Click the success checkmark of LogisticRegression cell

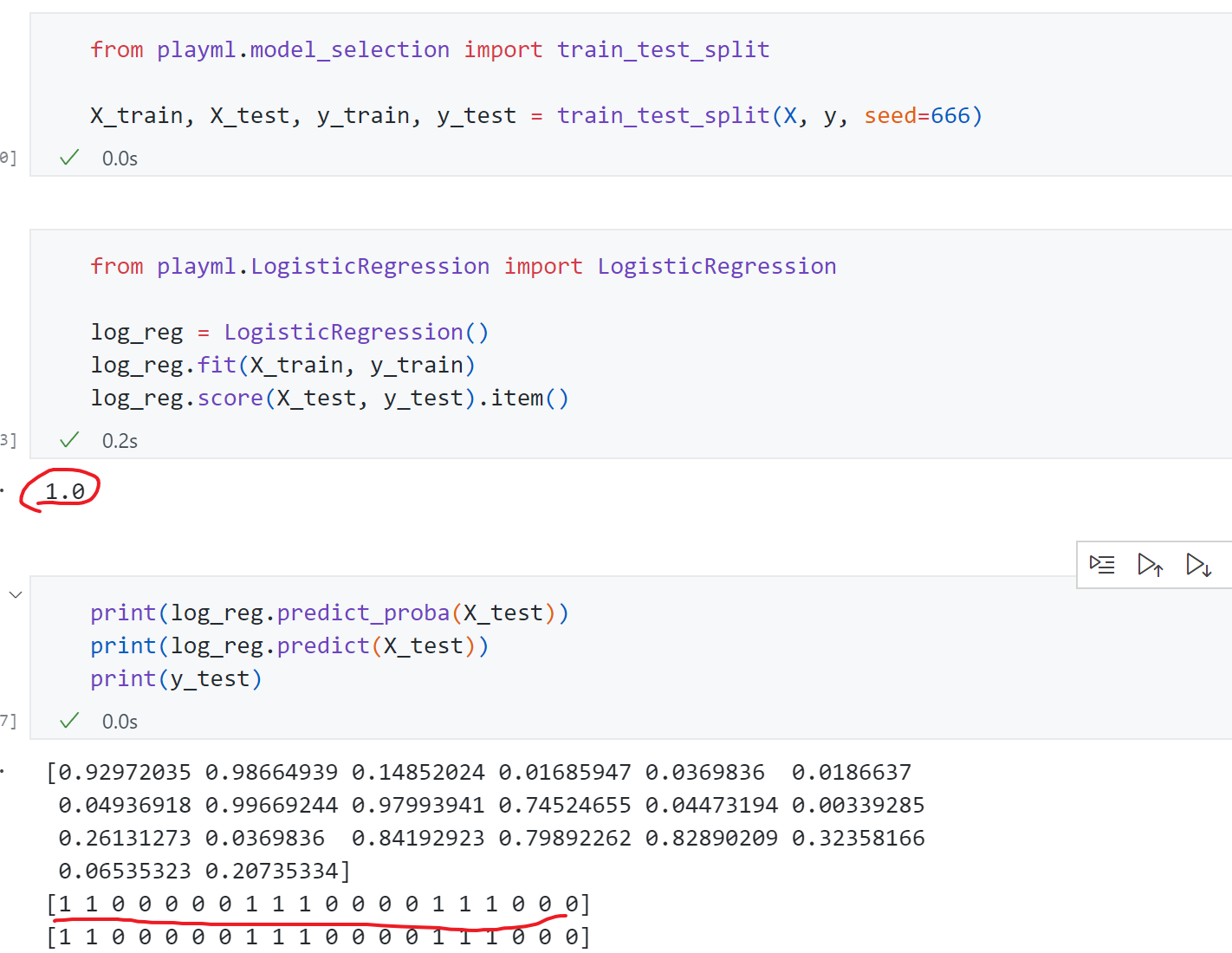(69, 440)
